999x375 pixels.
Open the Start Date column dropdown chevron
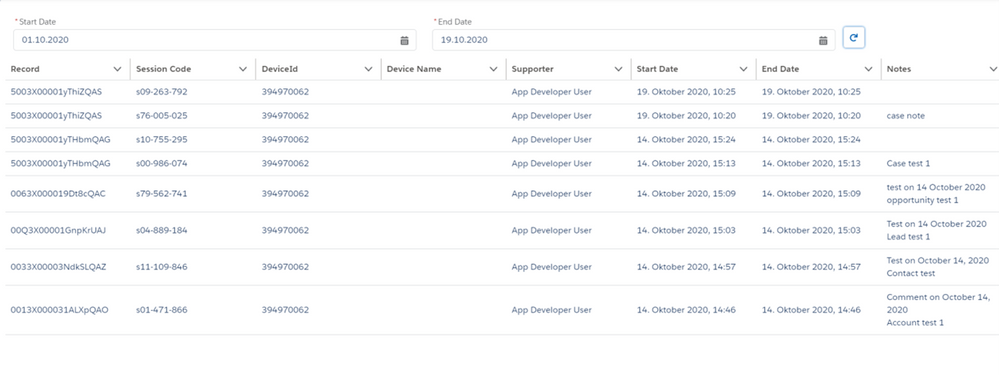point(744,69)
